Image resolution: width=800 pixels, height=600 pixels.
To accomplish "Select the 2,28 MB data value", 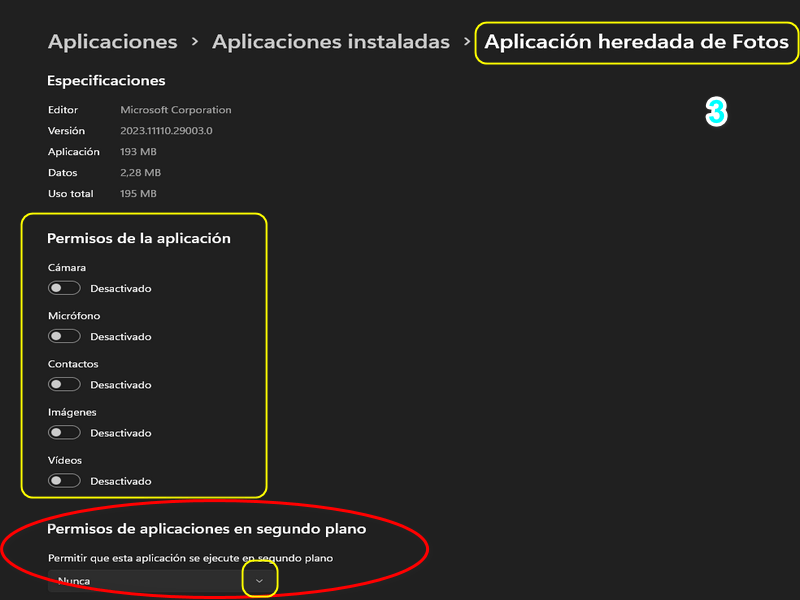I will pos(140,172).
